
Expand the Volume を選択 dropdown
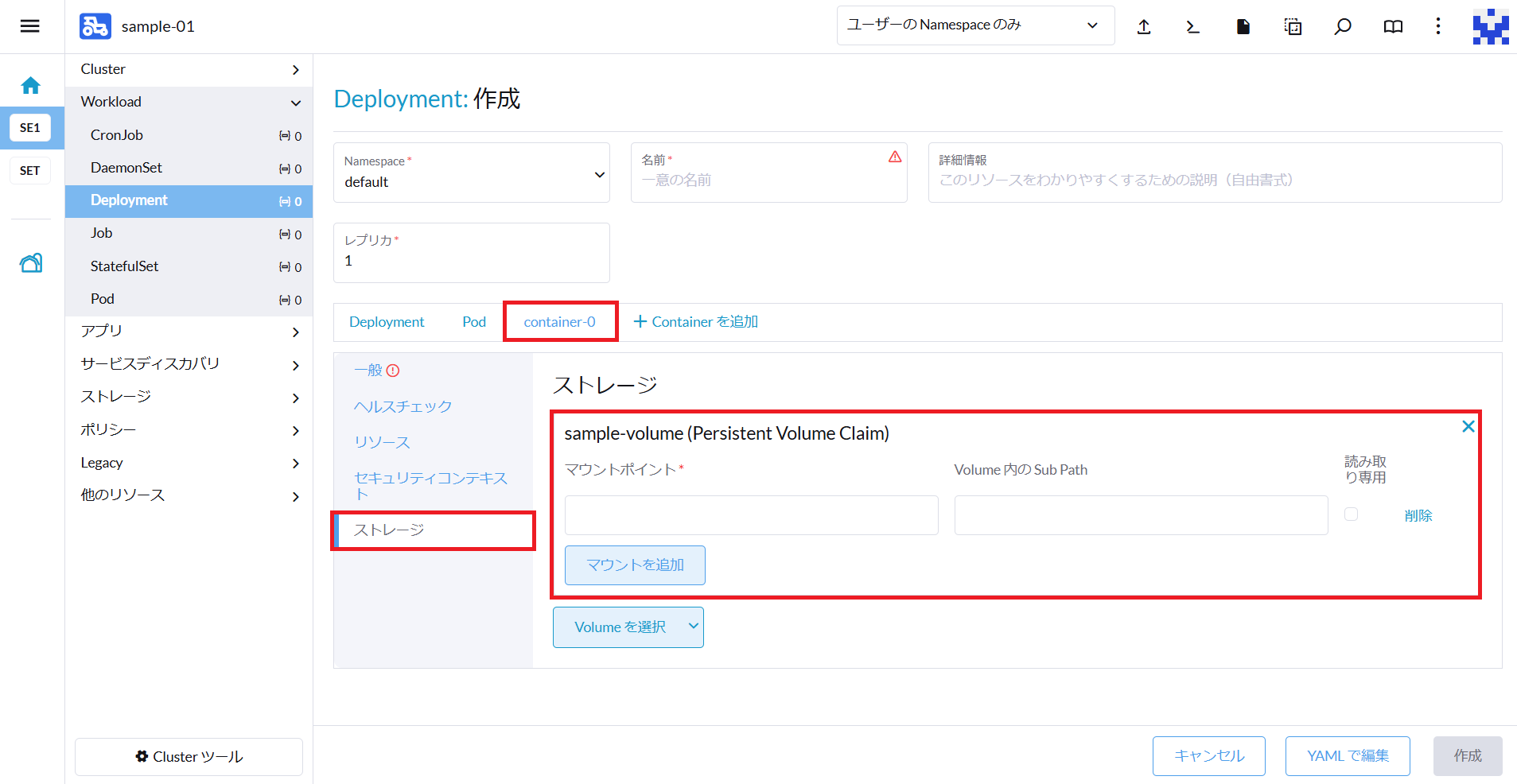pos(628,627)
